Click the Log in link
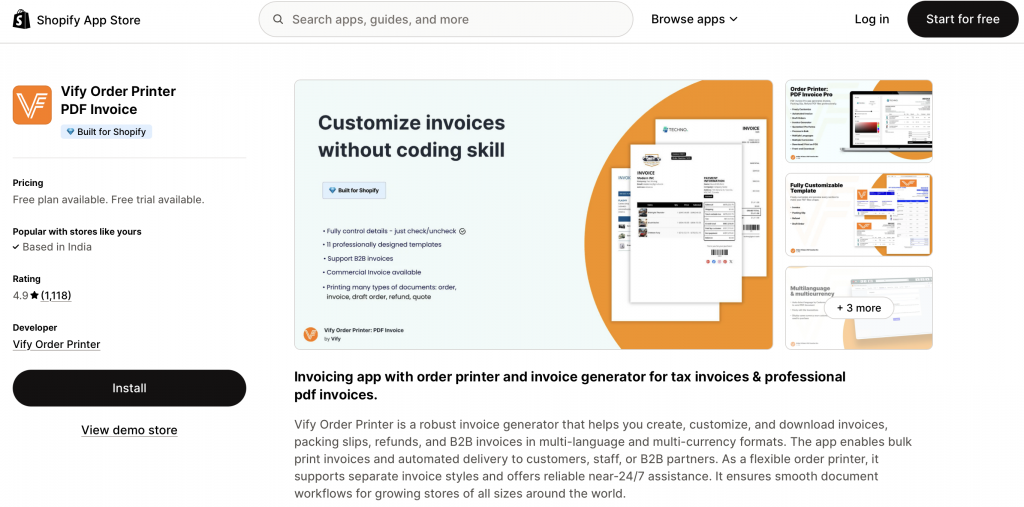 872,19
